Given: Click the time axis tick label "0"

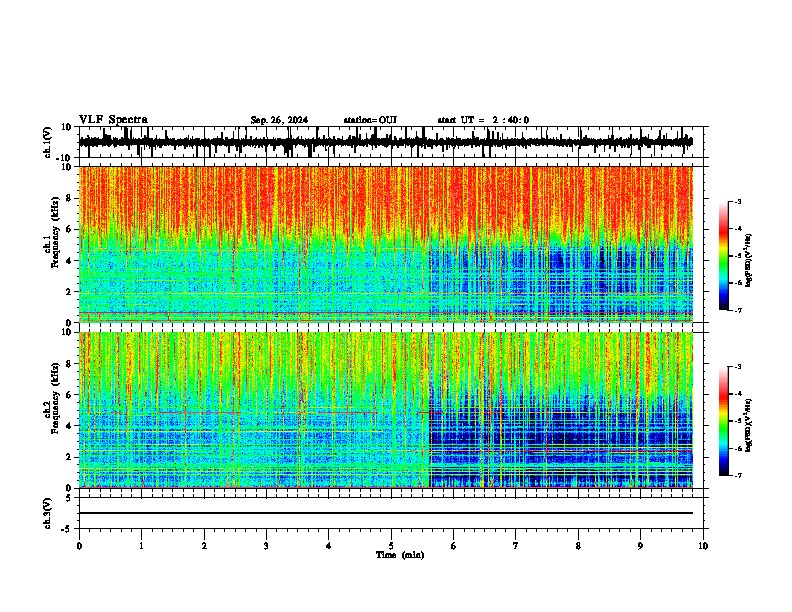Looking at the screenshot, I should coord(79,546).
